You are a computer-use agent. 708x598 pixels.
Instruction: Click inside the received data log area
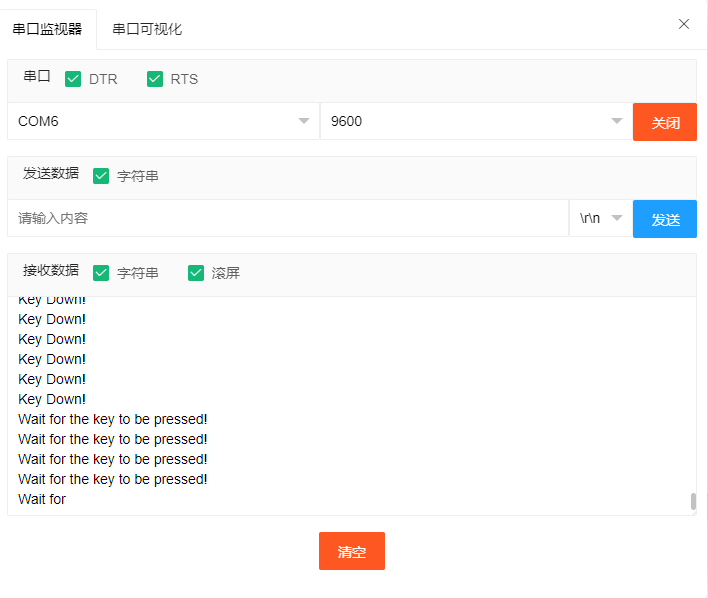coord(349,406)
